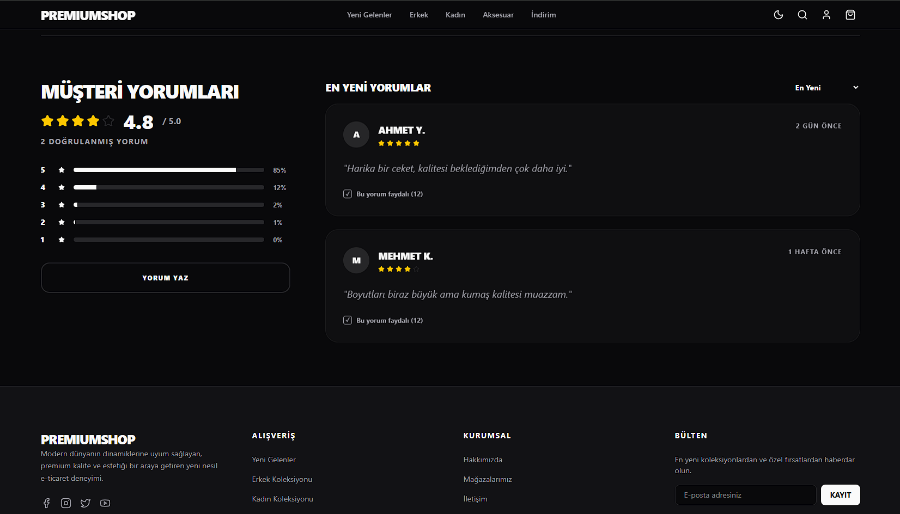This screenshot has height=514, width=900.
Task: Open user account profile icon
Action: (826, 15)
